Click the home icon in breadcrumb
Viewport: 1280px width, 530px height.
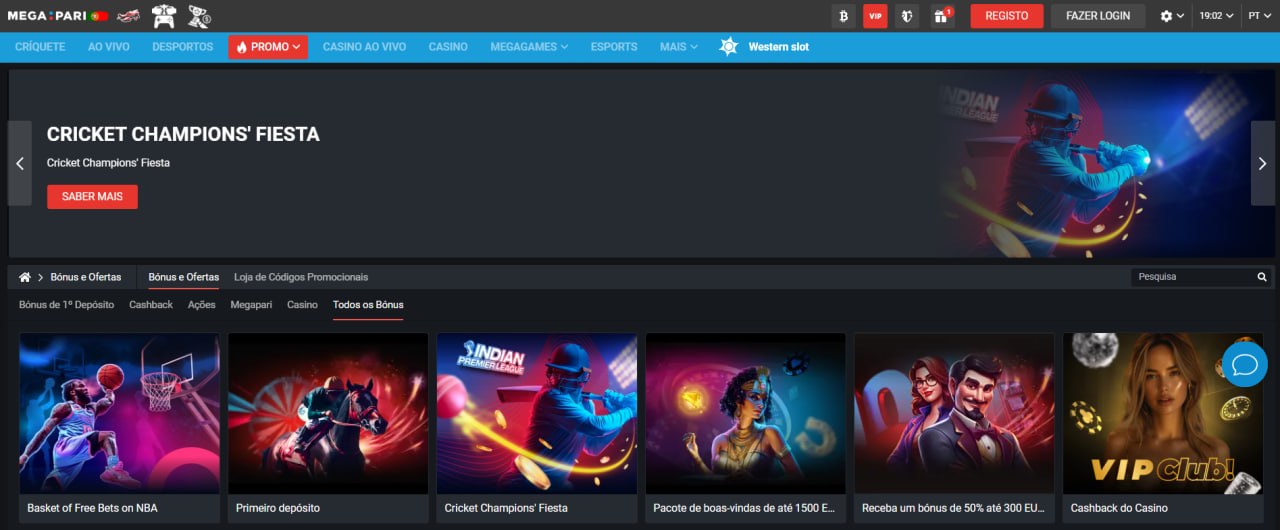(25, 277)
